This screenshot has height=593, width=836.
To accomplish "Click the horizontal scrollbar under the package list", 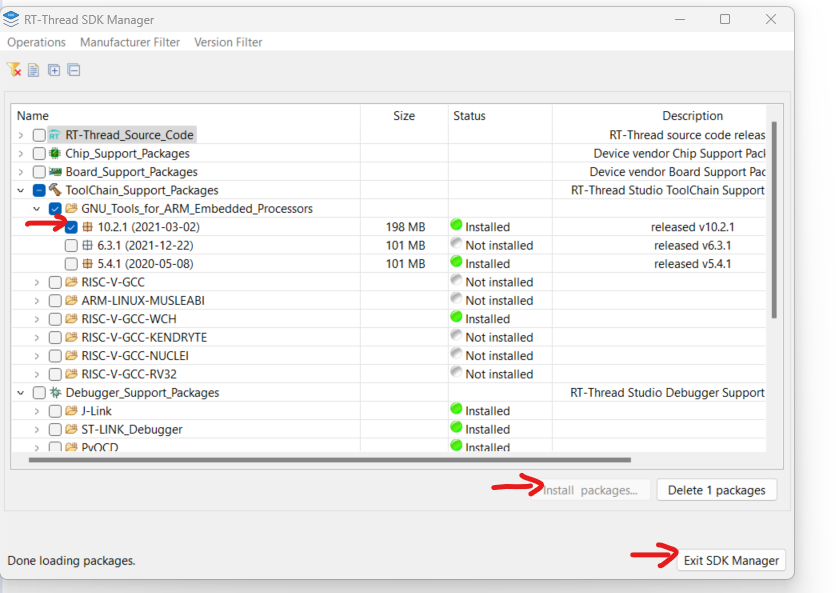I will click(330, 460).
